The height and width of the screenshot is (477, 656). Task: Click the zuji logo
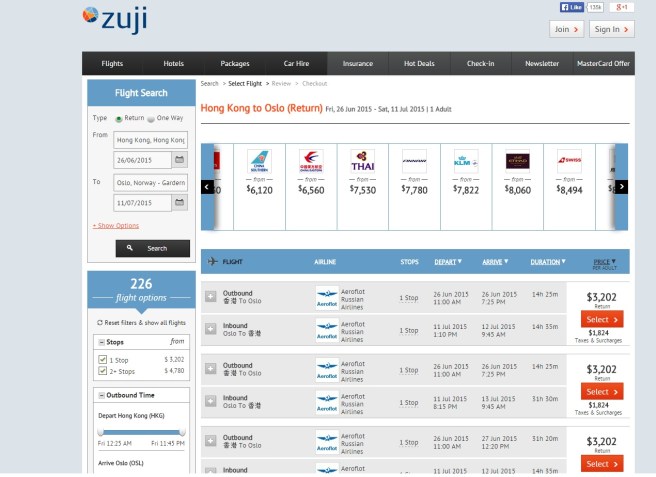pyautogui.click(x=115, y=18)
